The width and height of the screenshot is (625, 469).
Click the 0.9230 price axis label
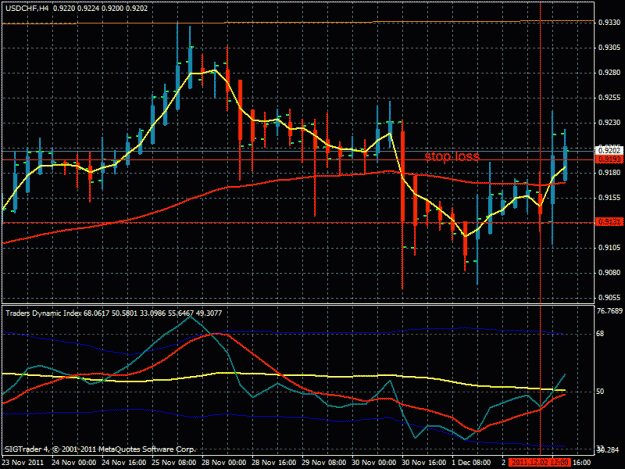click(x=609, y=123)
